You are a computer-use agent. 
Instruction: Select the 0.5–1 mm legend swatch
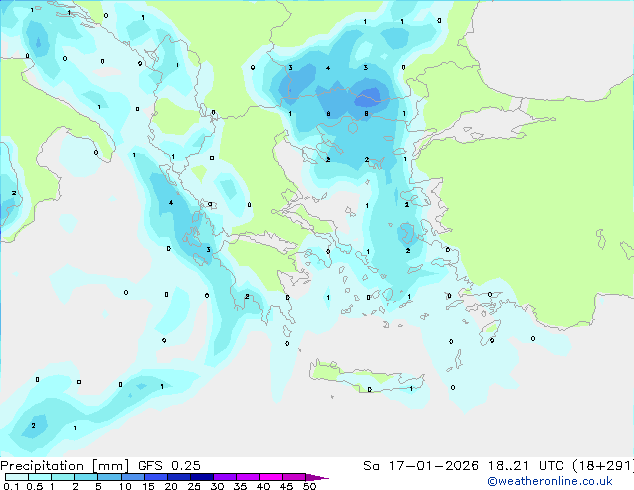point(40,477)
